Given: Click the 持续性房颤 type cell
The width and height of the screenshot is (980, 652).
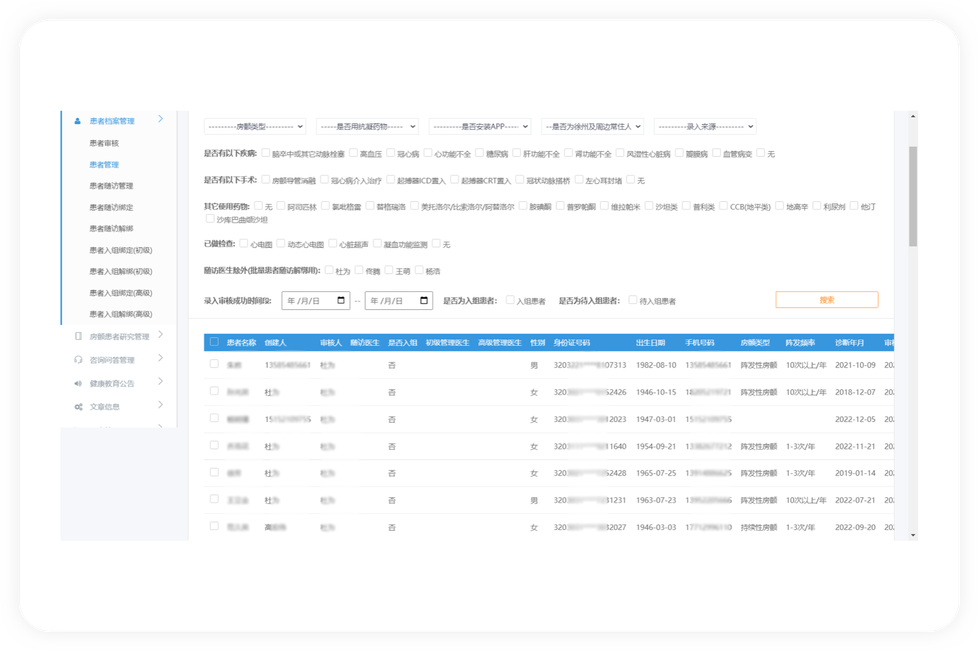Looking at the screenshot, I should 759,528.
